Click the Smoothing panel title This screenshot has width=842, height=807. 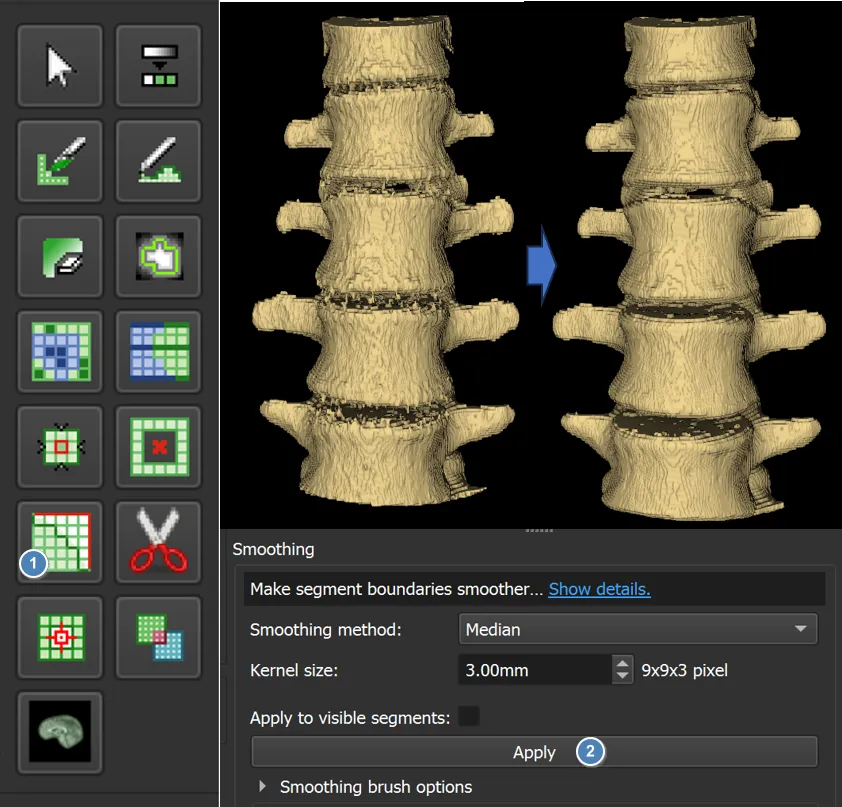coord(273,549)
